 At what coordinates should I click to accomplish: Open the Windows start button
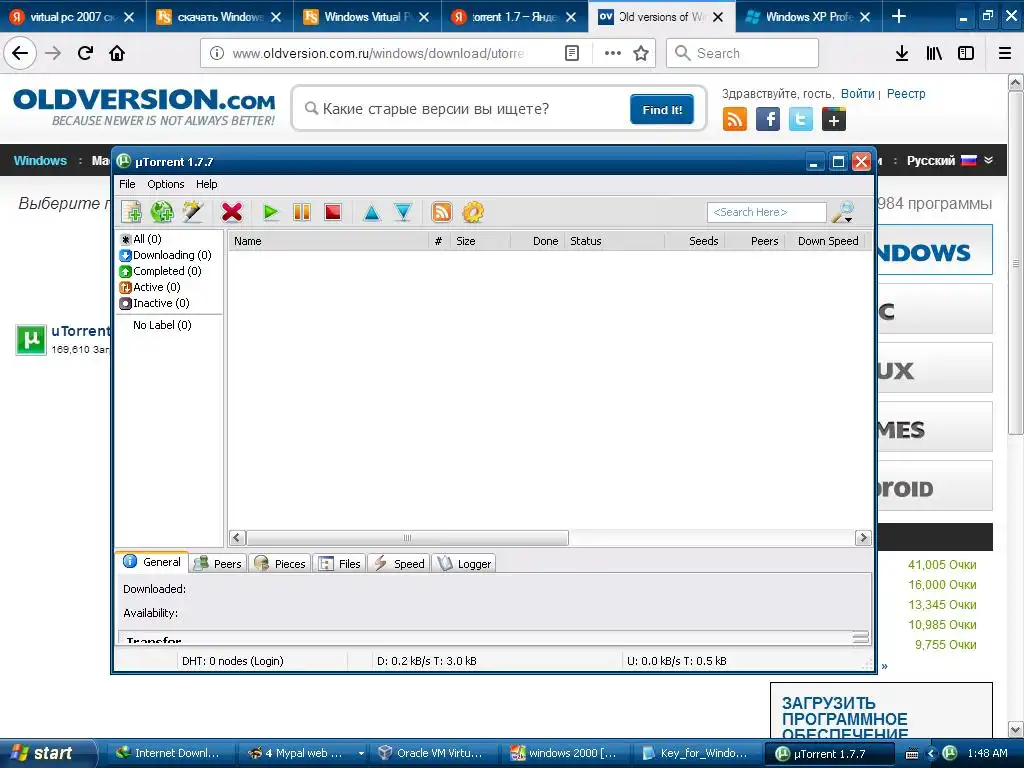tap(46, 753)
